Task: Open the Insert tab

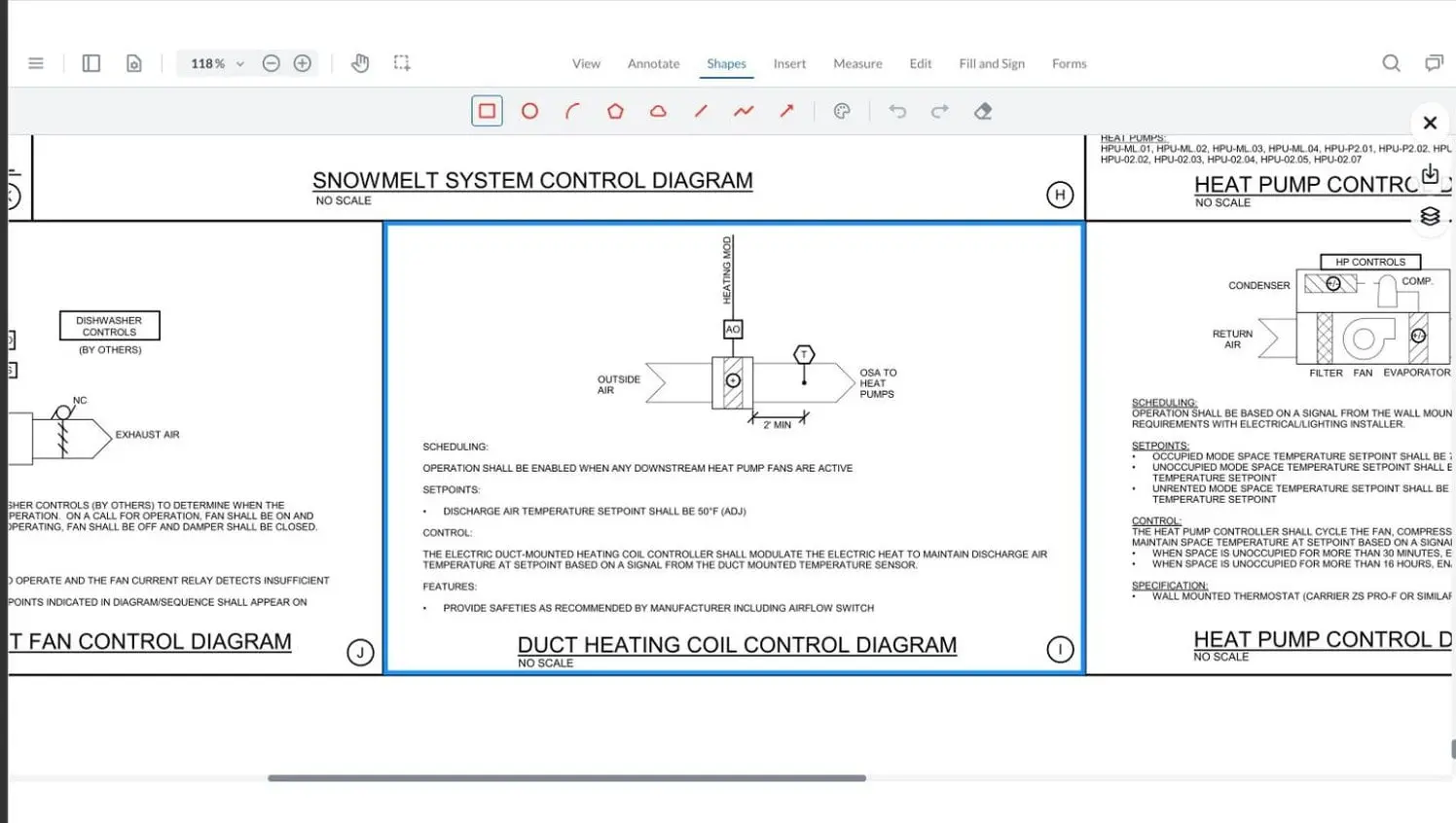Action: [x=789, y=63]
